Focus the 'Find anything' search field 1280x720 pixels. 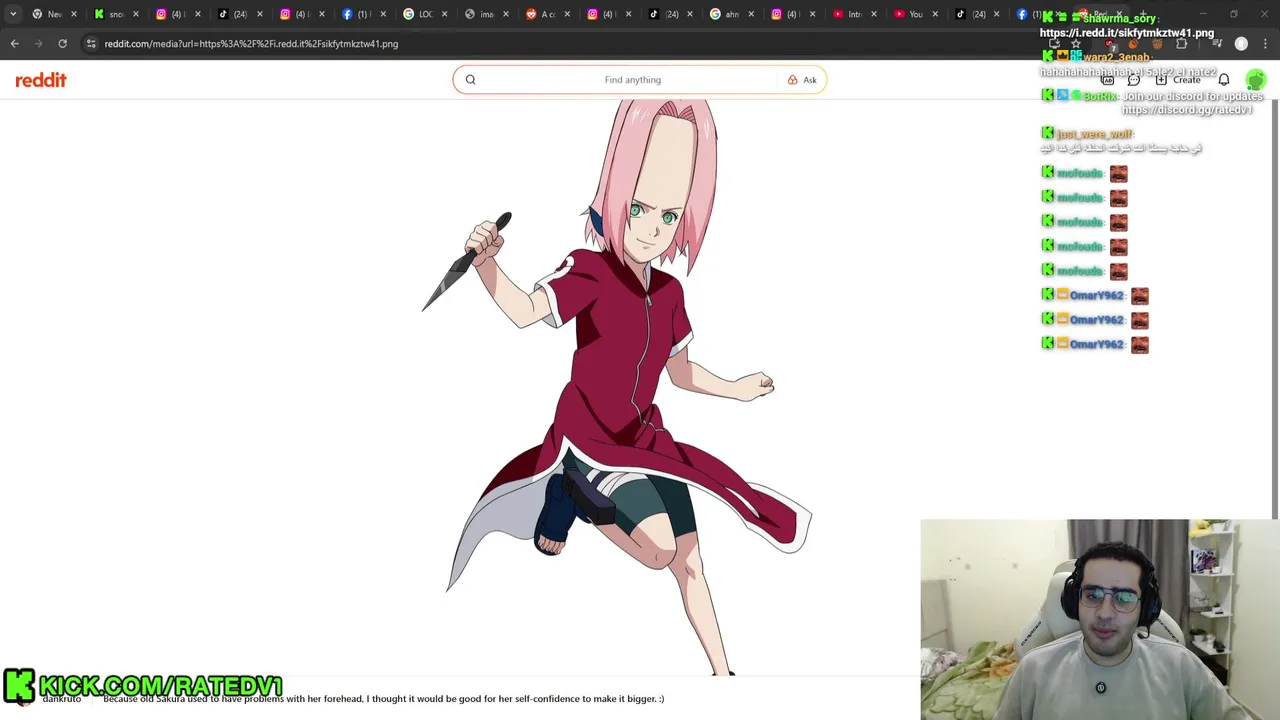(x=632, y=80)
